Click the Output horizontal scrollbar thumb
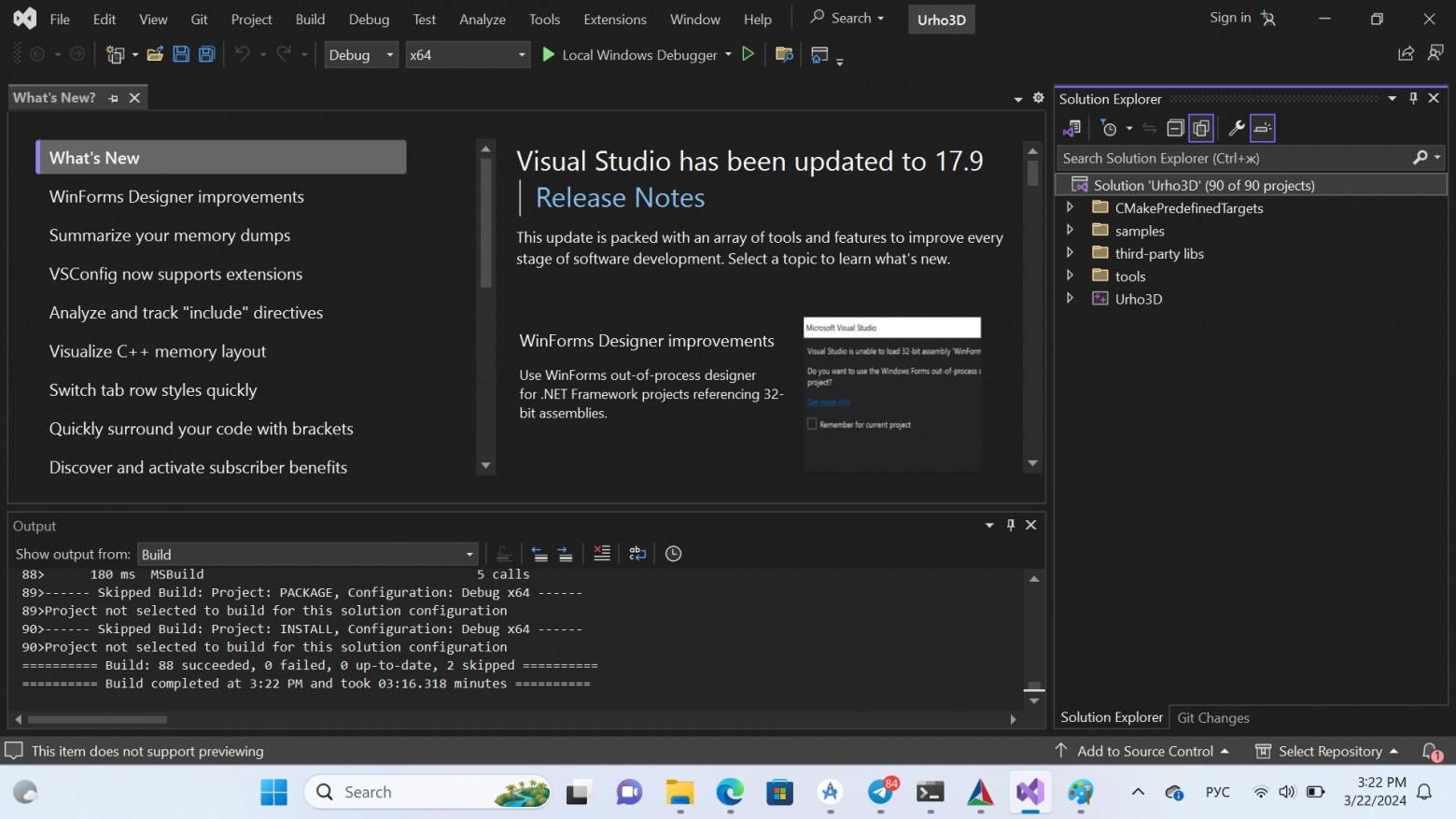1456x819 pixels. click(97, 719)
